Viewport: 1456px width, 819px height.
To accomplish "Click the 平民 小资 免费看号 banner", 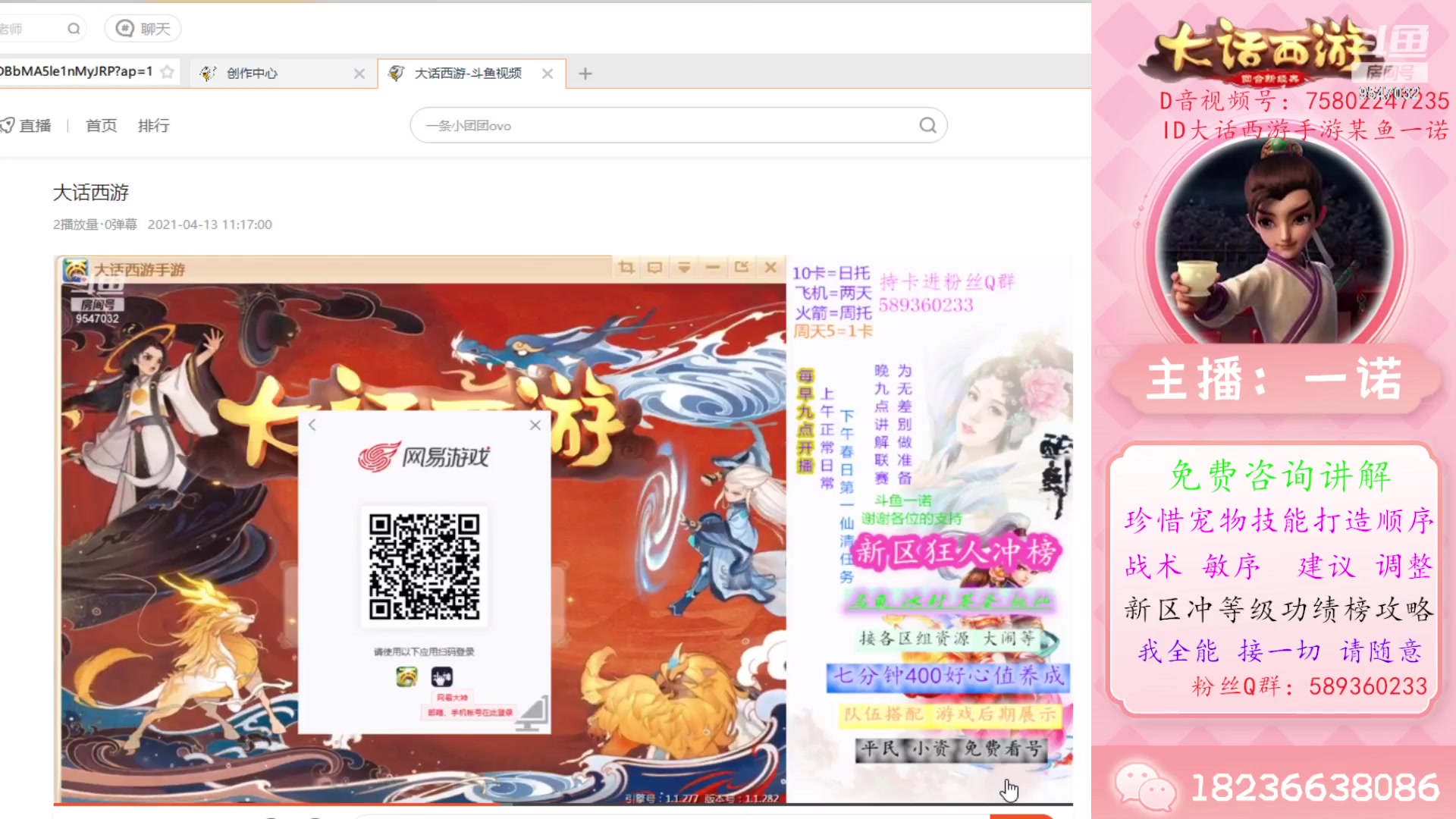I will (952, 749).
